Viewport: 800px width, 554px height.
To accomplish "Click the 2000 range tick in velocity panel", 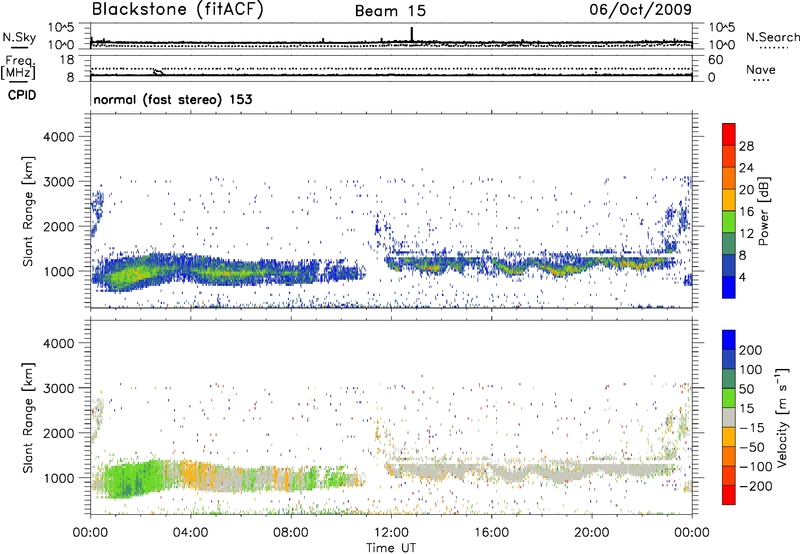I will [59, 433].
